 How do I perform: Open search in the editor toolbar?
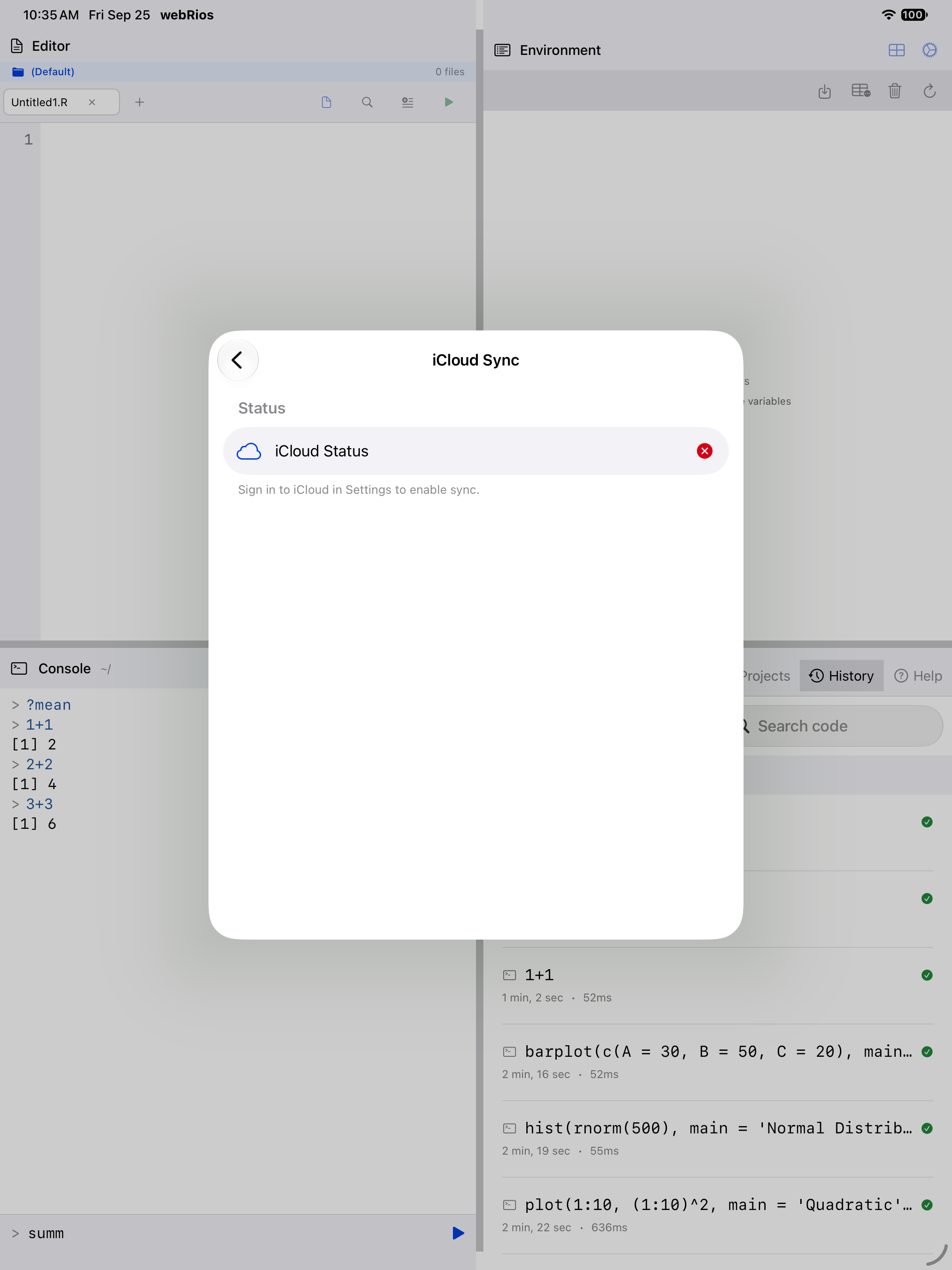367,102
